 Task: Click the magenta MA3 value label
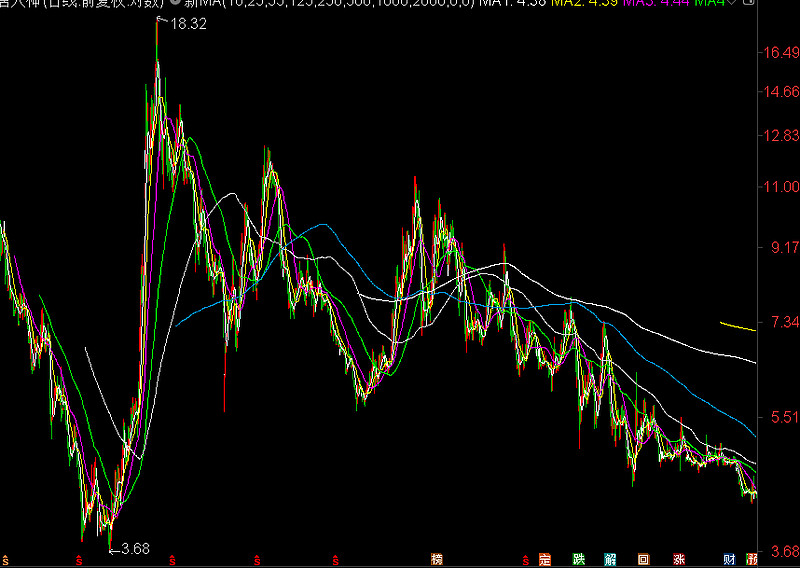[656, 3]
